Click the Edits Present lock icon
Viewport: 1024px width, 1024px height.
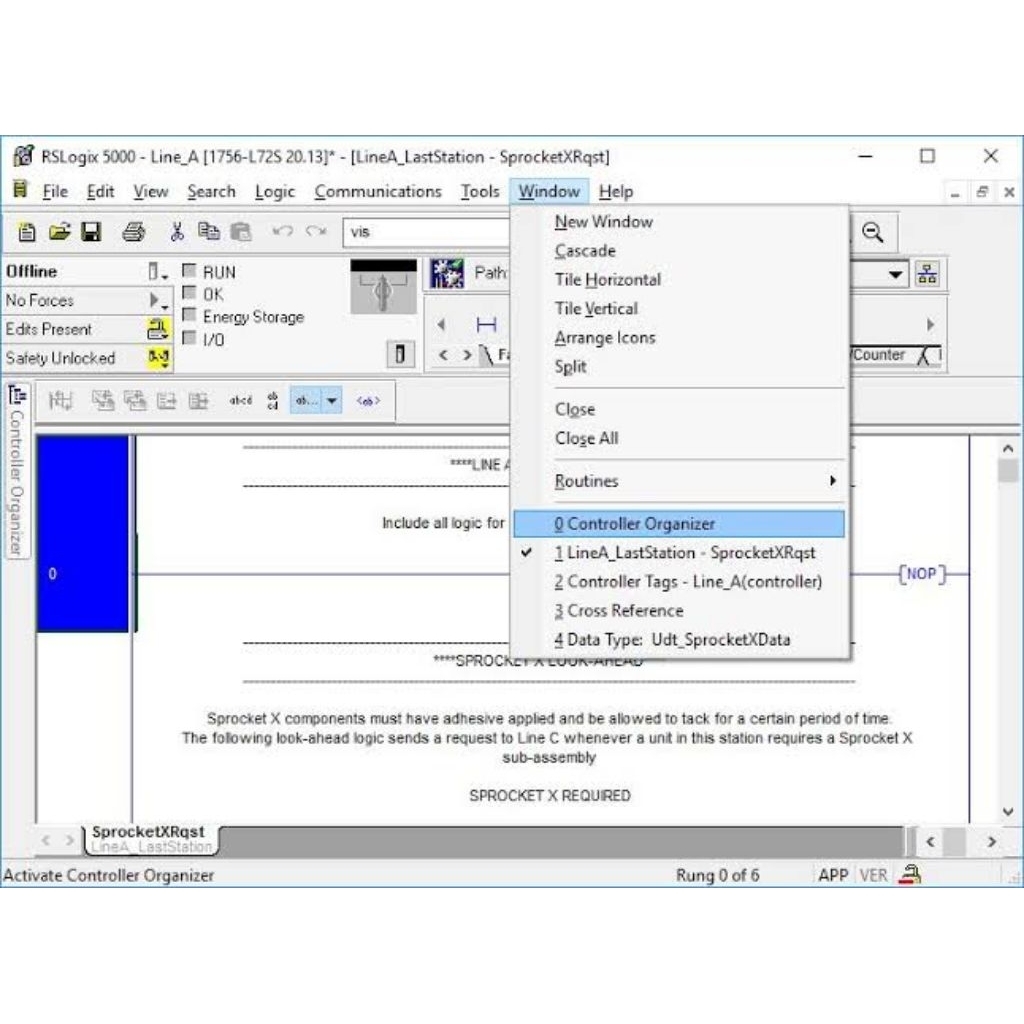click(x=157, y=328)
